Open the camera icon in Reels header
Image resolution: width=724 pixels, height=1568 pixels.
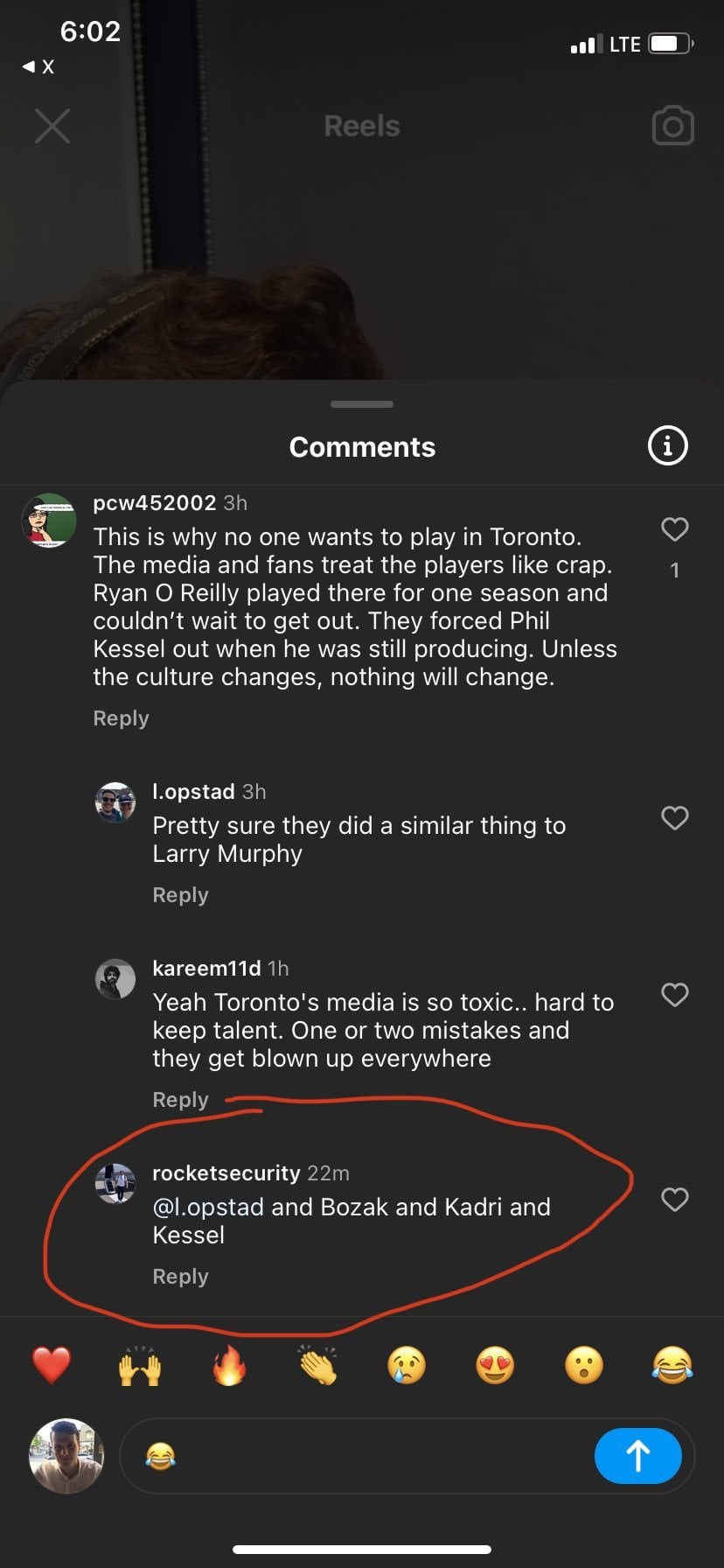(x=672, y=126)
